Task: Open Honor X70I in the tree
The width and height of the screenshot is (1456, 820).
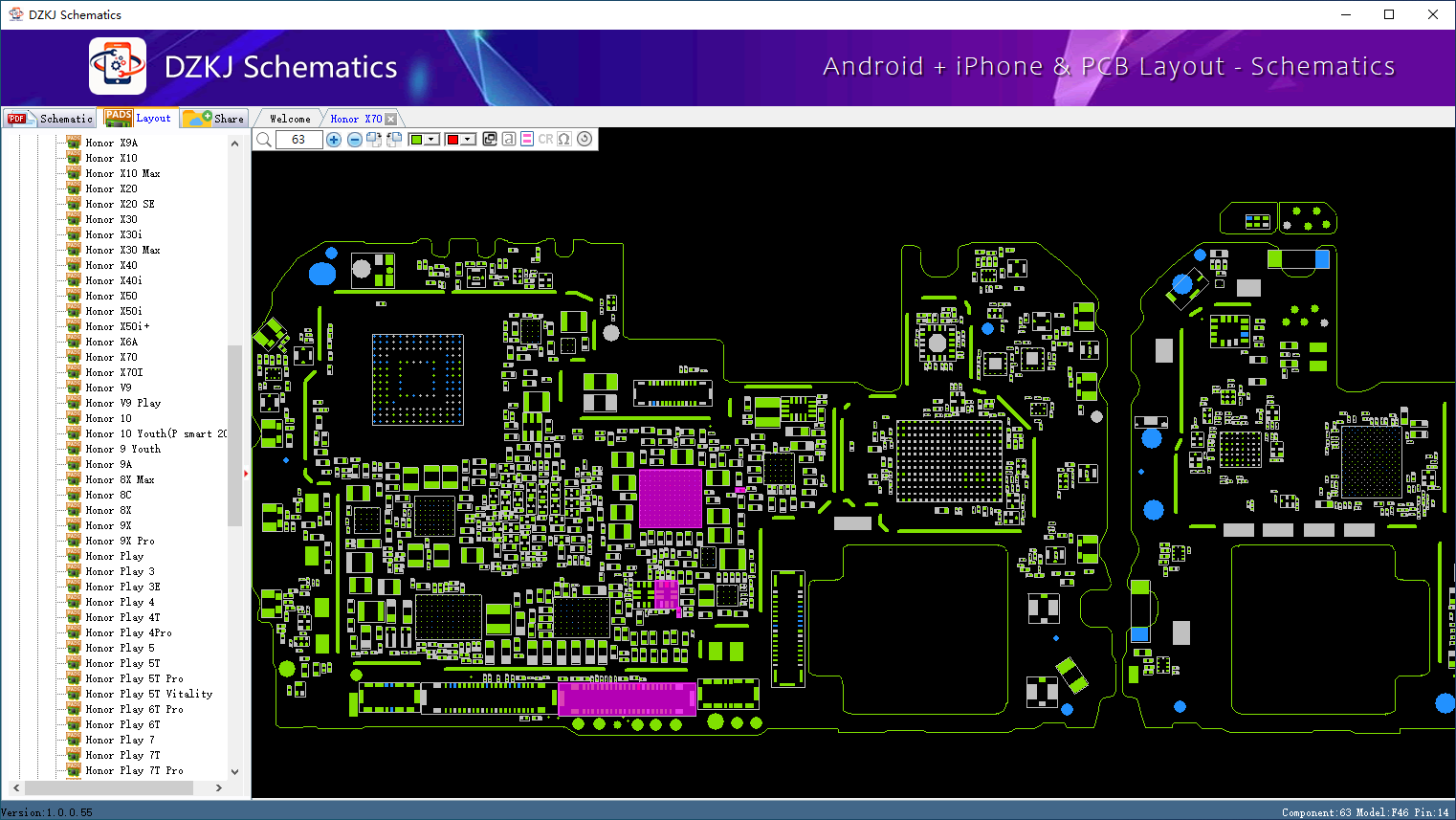Action: (114, 372)
